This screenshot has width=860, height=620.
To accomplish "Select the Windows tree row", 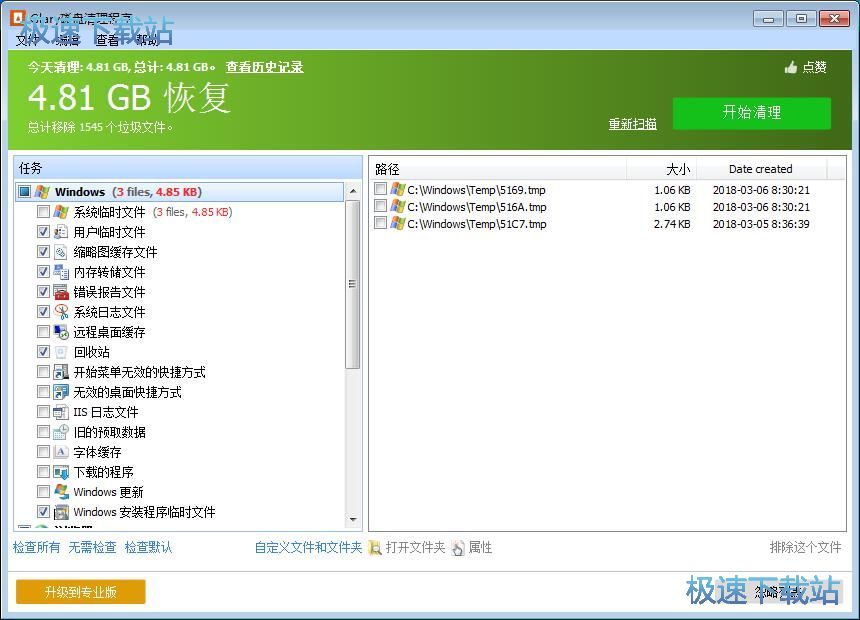I will tap(180, 191).
